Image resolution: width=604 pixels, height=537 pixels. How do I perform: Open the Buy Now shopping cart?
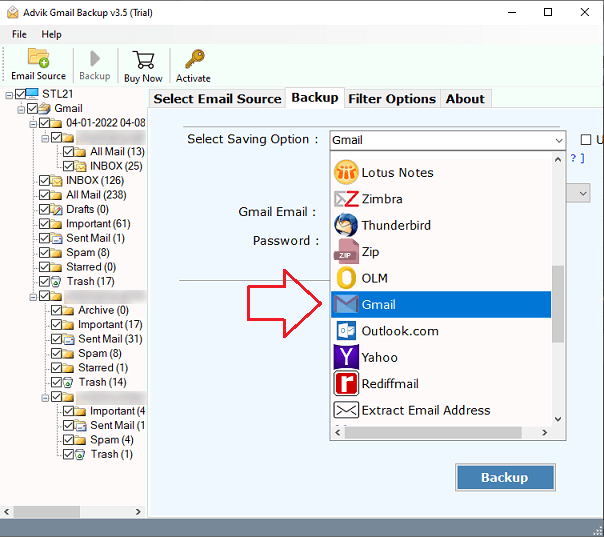(x=143, y=60)
